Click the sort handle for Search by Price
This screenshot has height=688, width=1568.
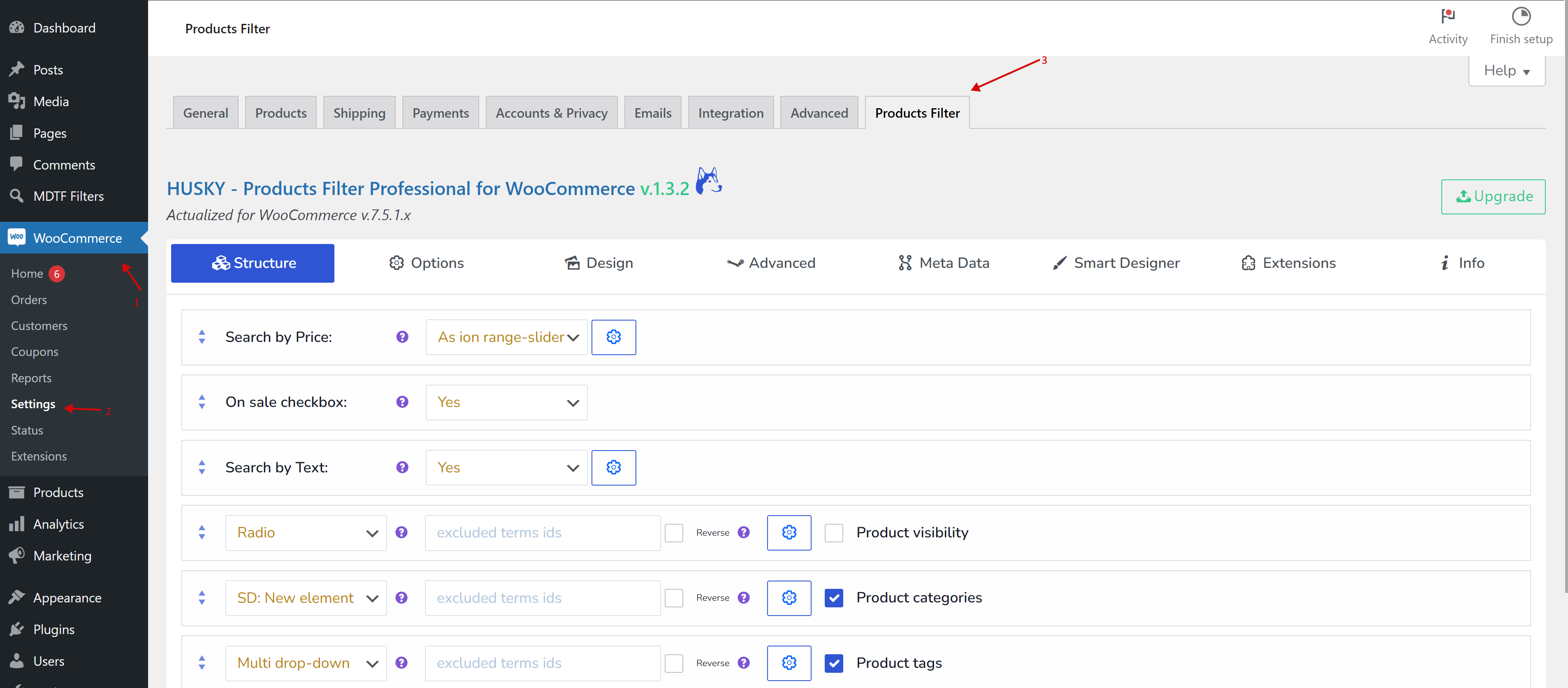pyautogui.click(x=202, y=337)
